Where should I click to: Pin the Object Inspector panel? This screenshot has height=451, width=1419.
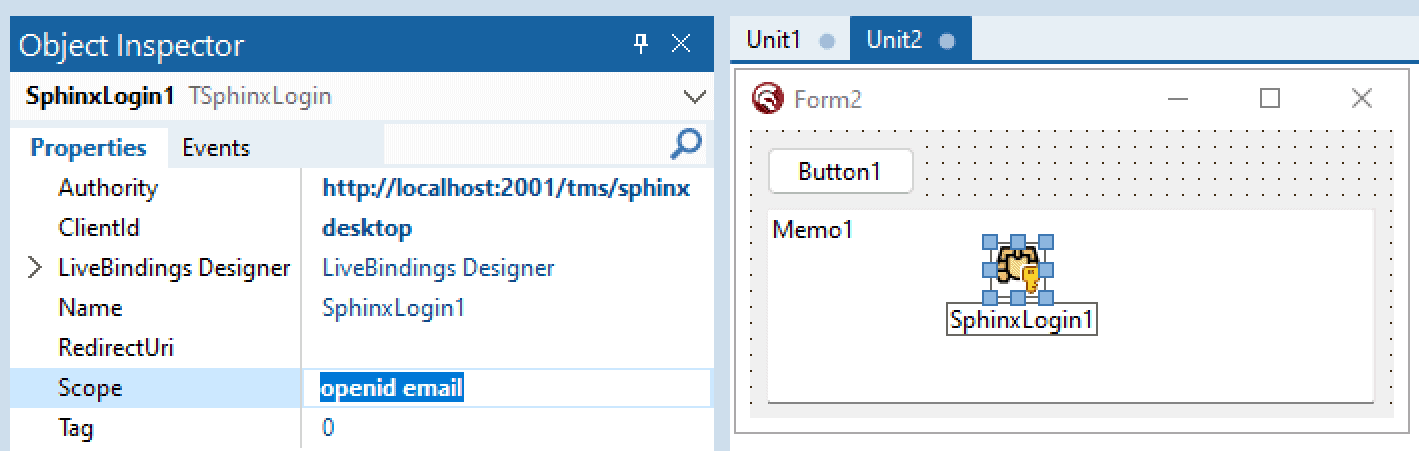pyautogui.click(x=642, y=44)
